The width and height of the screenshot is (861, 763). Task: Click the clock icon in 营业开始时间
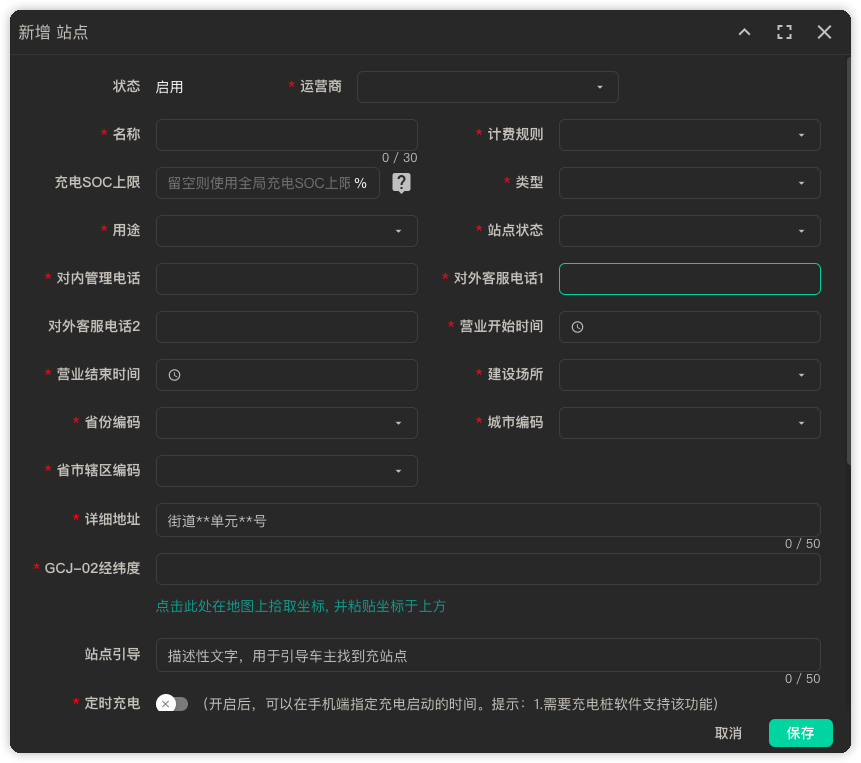[x=577, y=327]
